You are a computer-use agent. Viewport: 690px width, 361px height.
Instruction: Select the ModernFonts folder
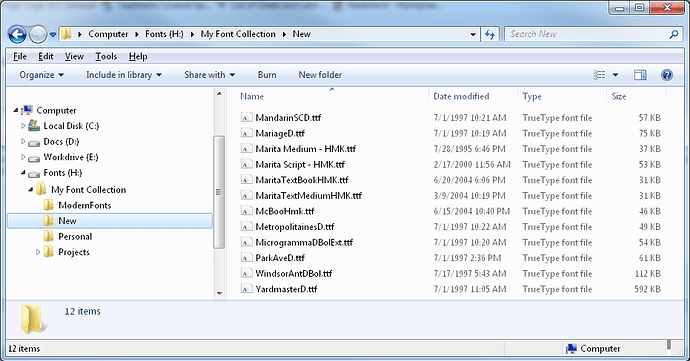(84, 205)
